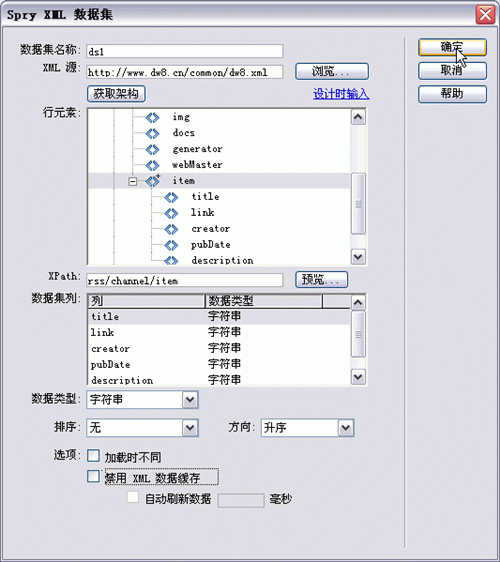Select the pubDate element under item
Screen dimensions: 500x562
pyautogui.click(x=210, y=245)
